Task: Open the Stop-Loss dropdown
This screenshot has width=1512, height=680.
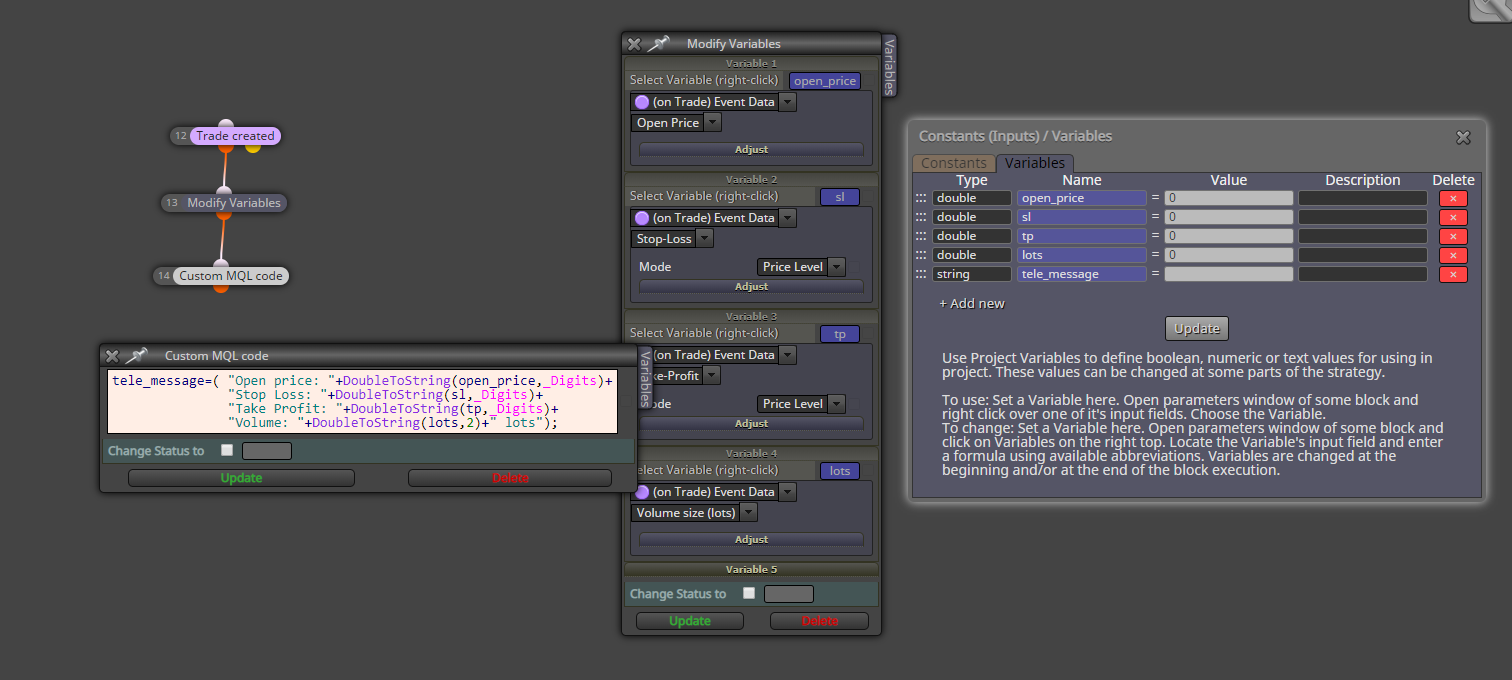Action: click(704, 239)
